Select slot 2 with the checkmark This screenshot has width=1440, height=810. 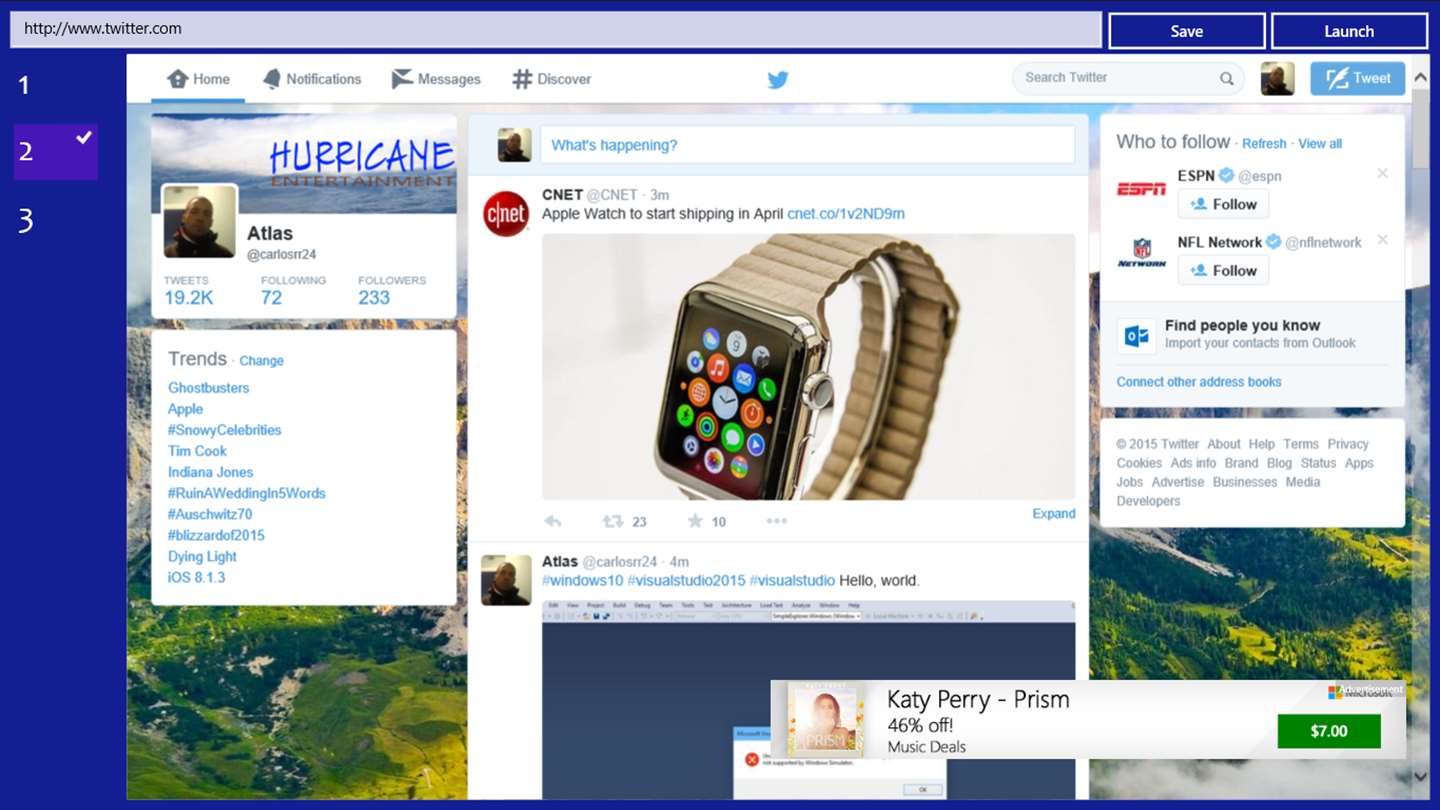click(x=56, y=152)
